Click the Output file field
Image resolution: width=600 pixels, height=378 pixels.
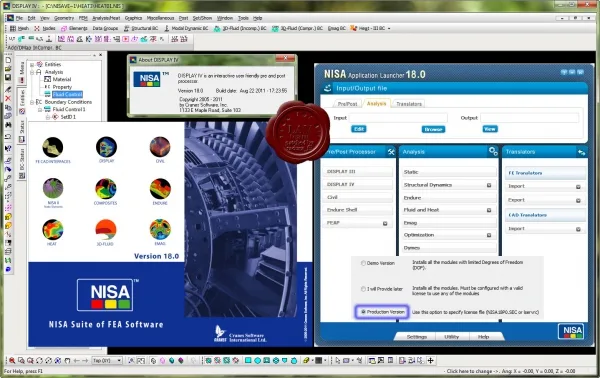530,118
